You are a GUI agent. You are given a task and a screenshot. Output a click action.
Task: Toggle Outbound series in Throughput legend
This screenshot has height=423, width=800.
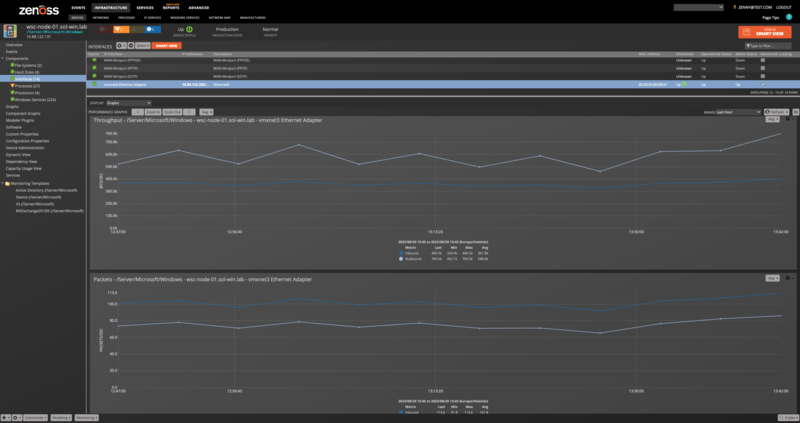coord(401,259)
